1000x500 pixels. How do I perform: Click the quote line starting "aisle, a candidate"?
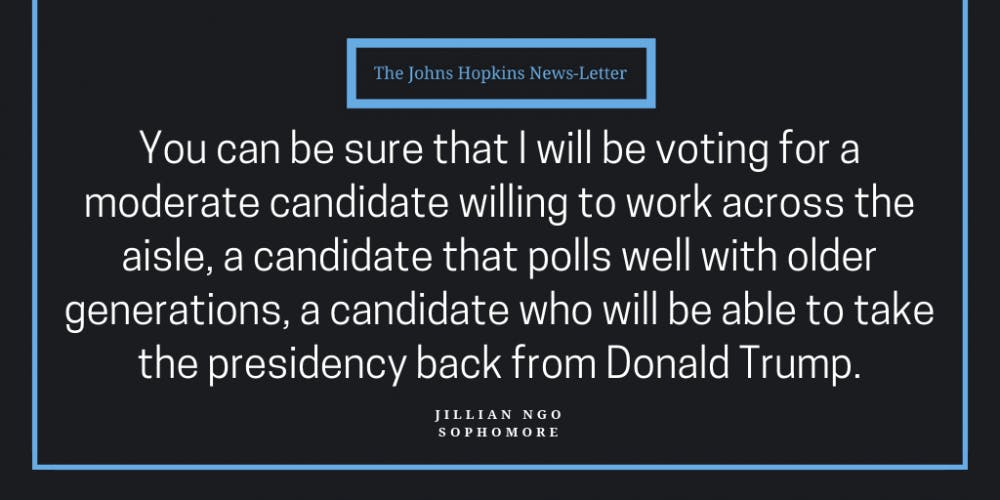point(499,256)
